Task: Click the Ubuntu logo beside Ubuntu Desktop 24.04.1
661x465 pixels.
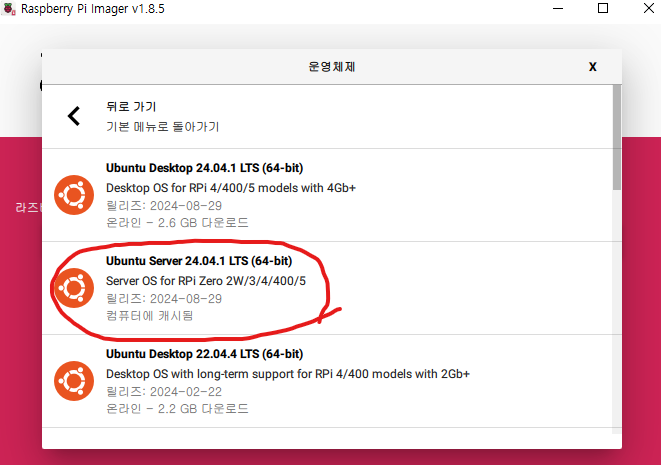Action: 74,195
